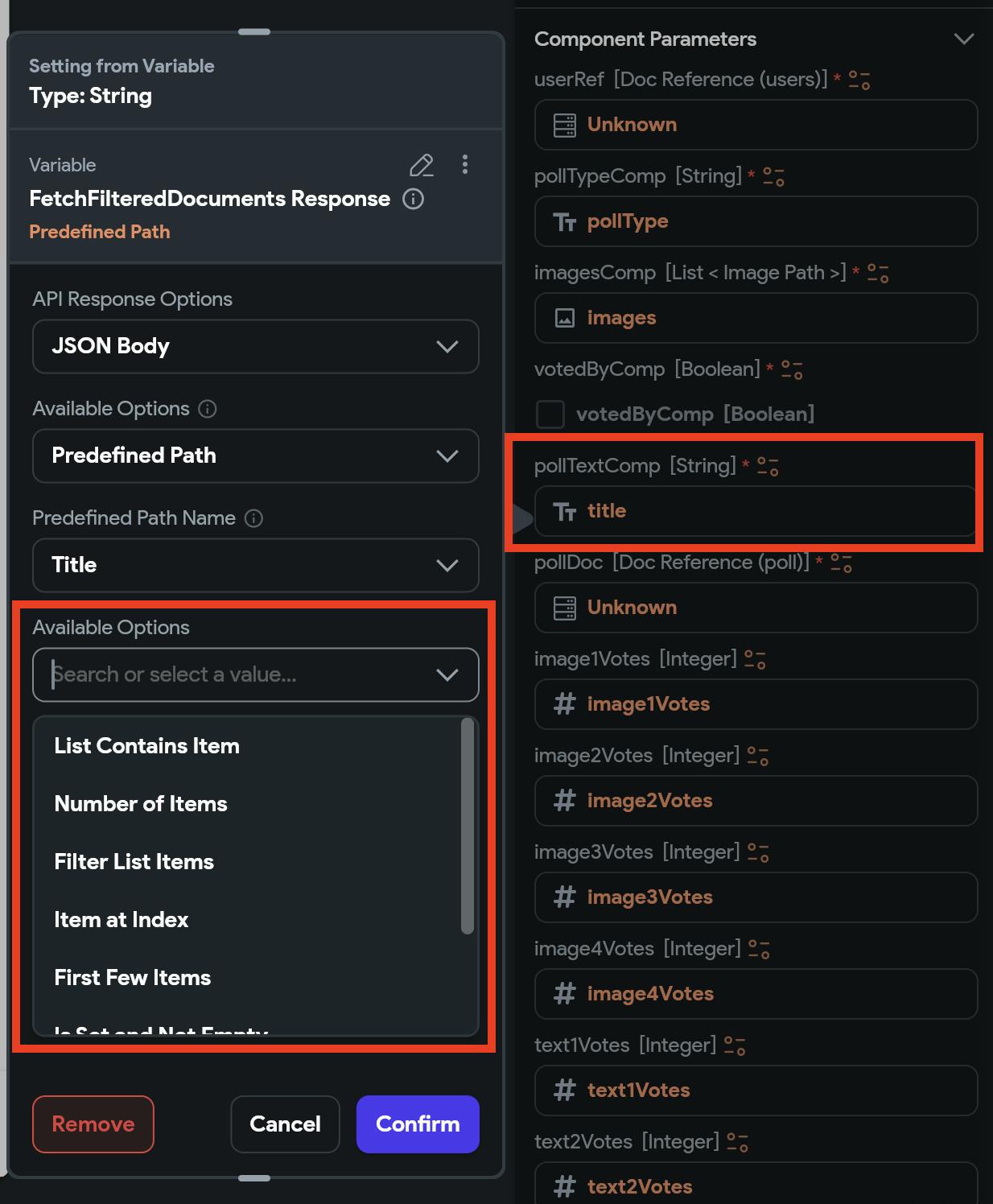This screenshot has height=1204, width=993.
Task: Click settings icon beside image1Votes parameter
Action: pyautogui.click(x=755, y=659)
